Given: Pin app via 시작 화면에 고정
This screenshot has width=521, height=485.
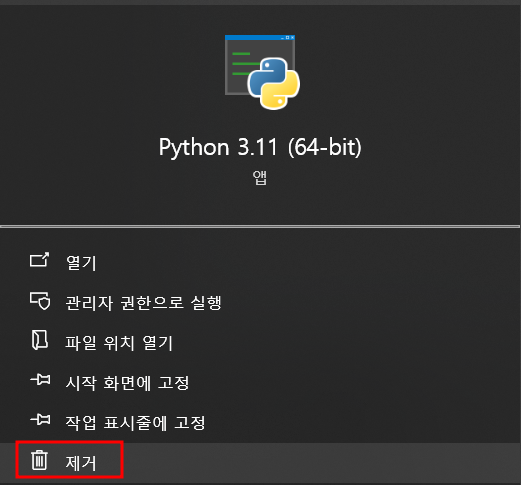Looking at the screenshot, I should tap(260, 382).
